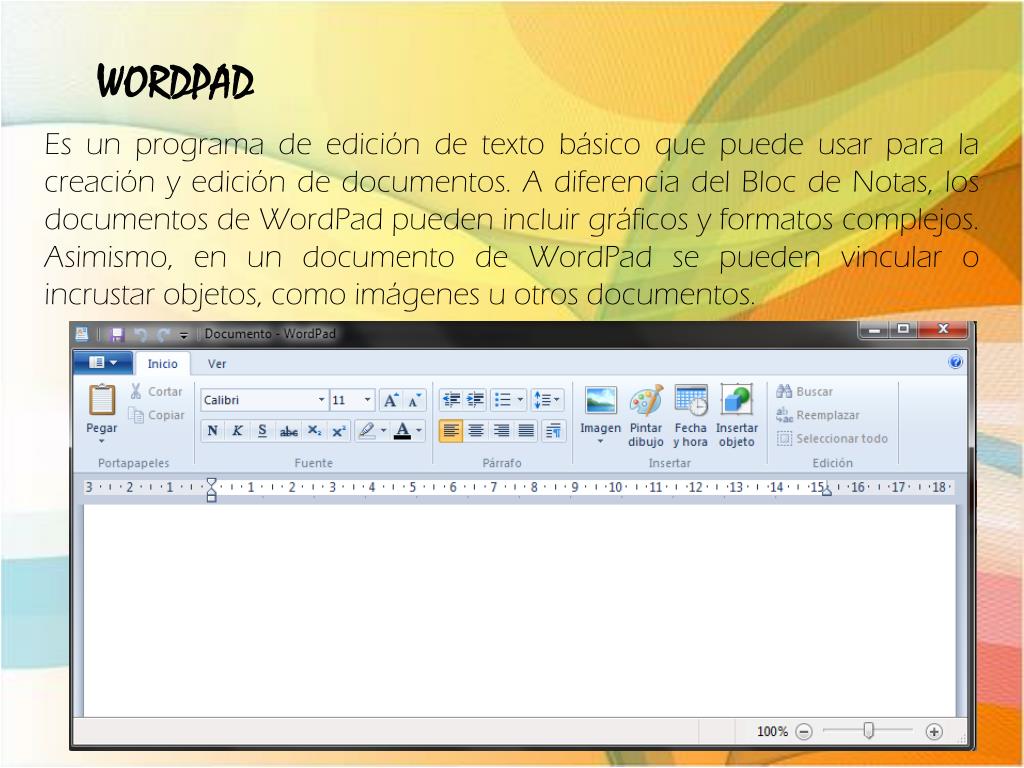The image size is (1024, 768).
Task: Click Buscar in Edición group
Action: (805, 391)
